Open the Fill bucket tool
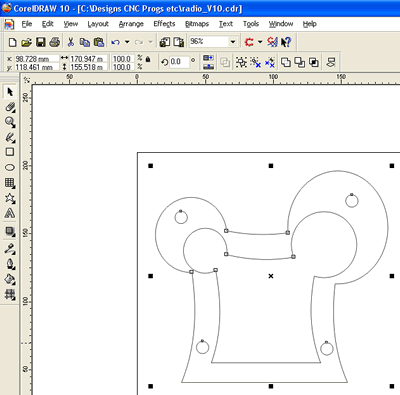 [x=10, y=279]
